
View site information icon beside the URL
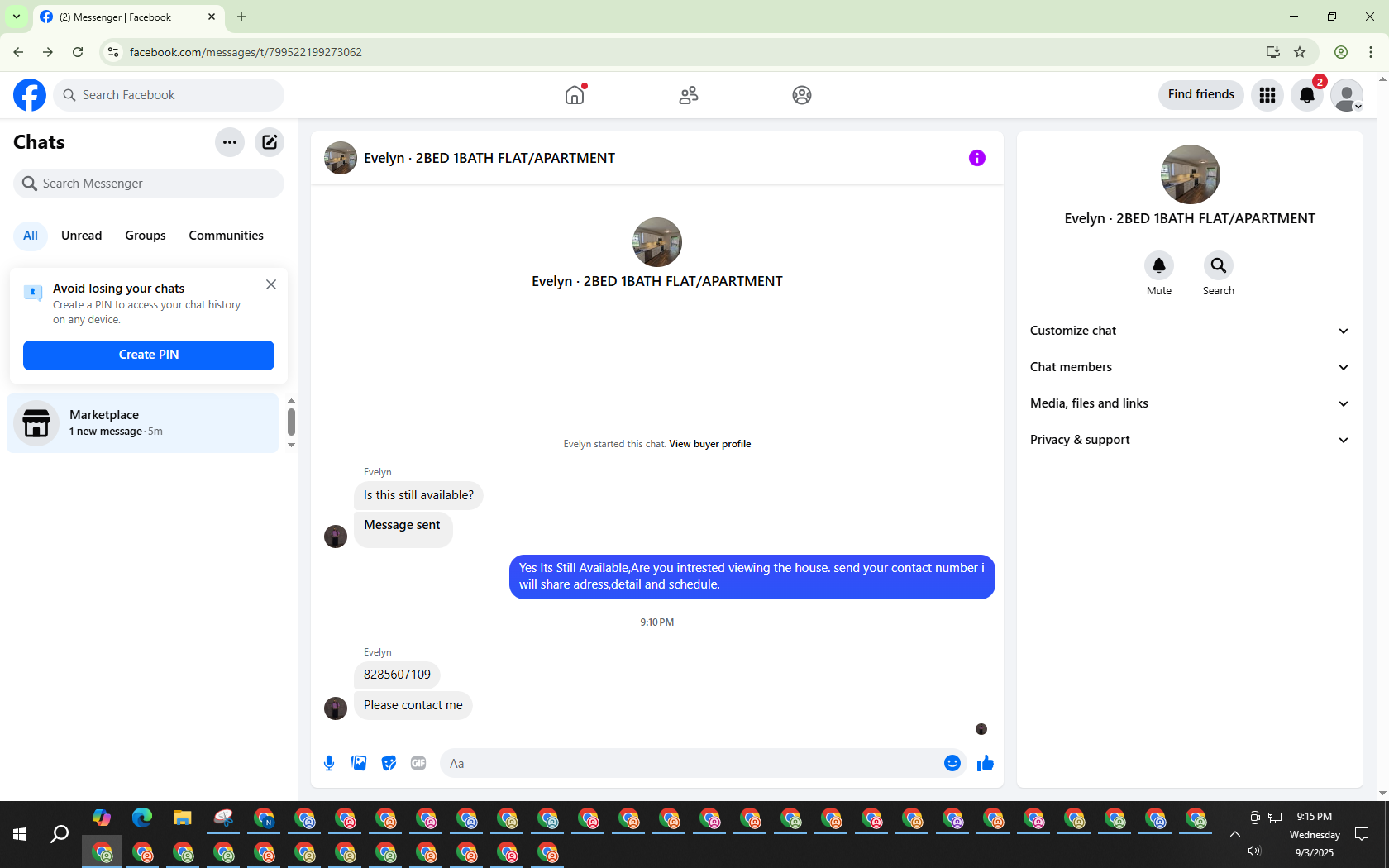tap(113, 52)
